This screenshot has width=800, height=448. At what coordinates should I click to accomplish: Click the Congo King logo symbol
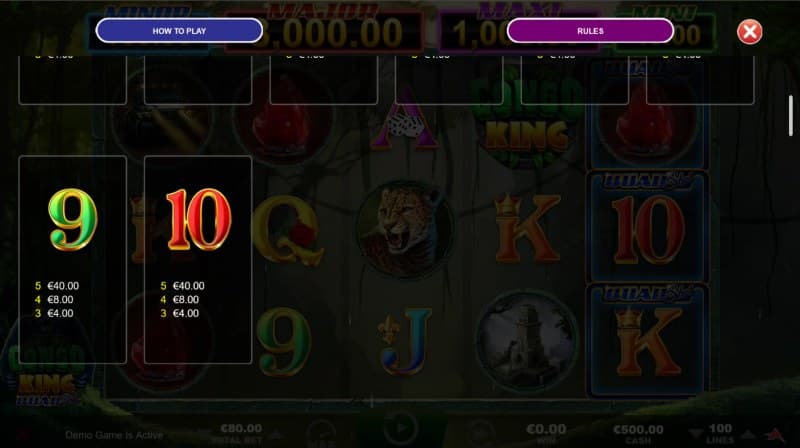[x=527, y=121]
